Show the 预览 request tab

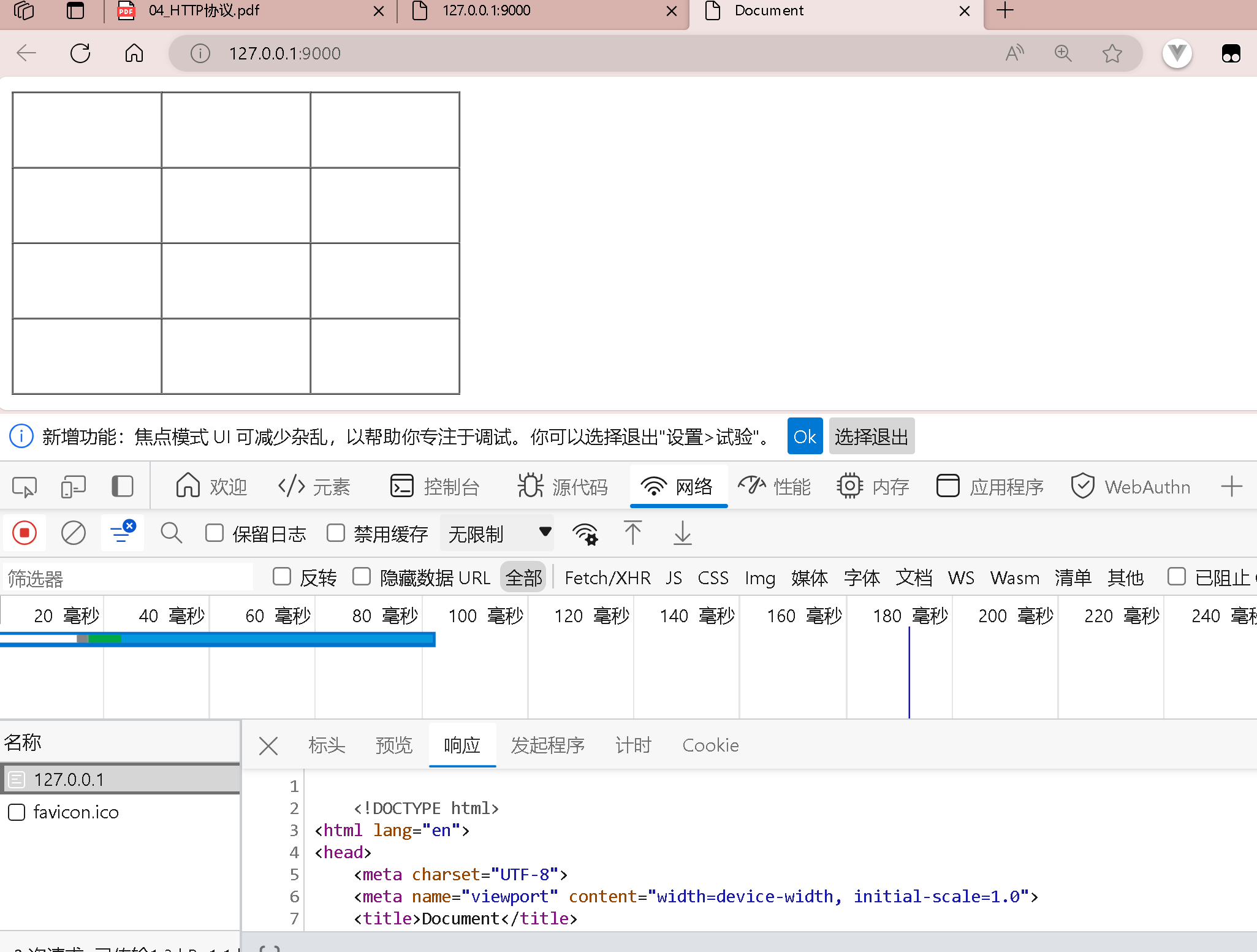pos(394,745)
